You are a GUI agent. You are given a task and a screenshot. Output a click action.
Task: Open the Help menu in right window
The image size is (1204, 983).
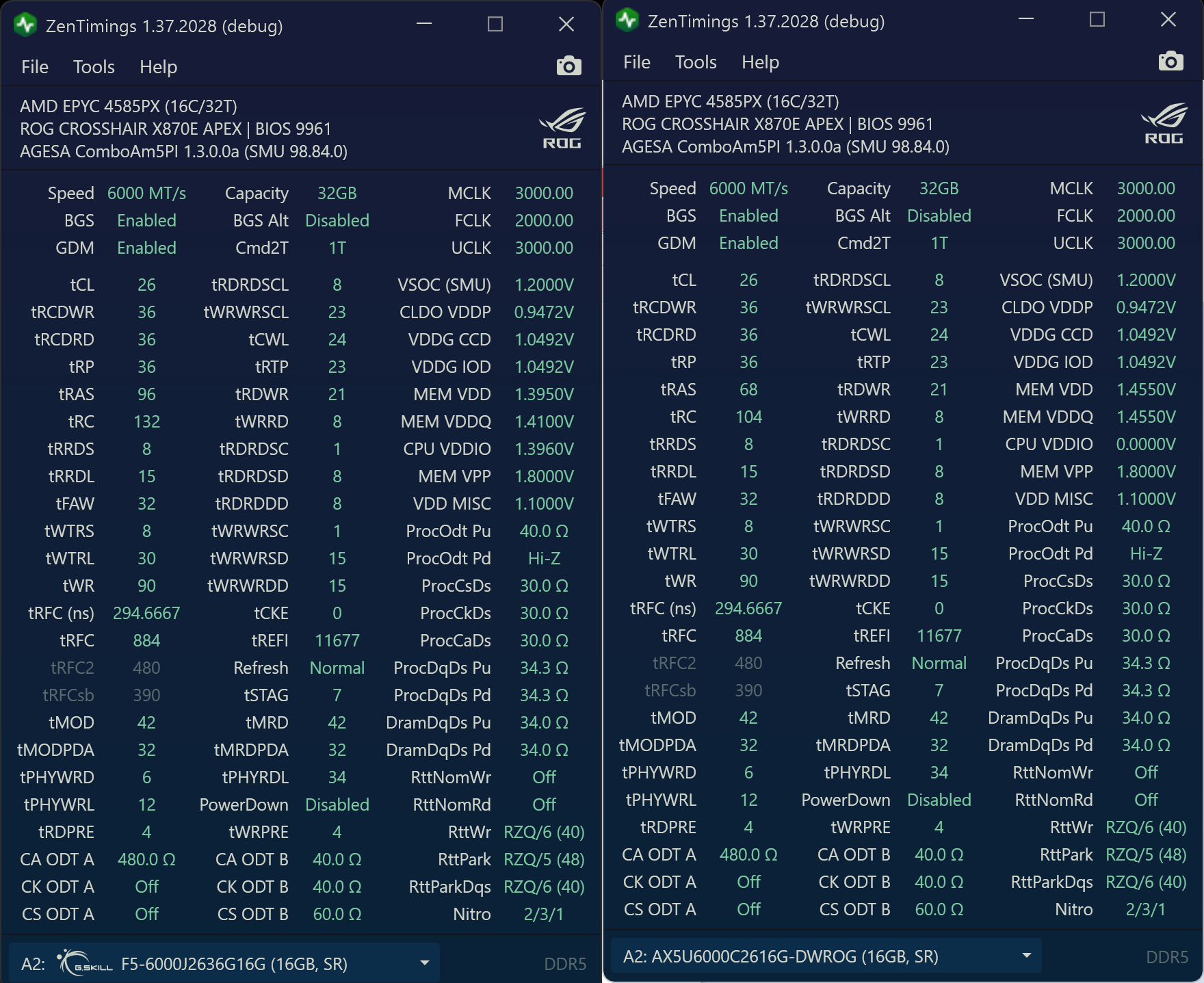click(x=761, y=62)
